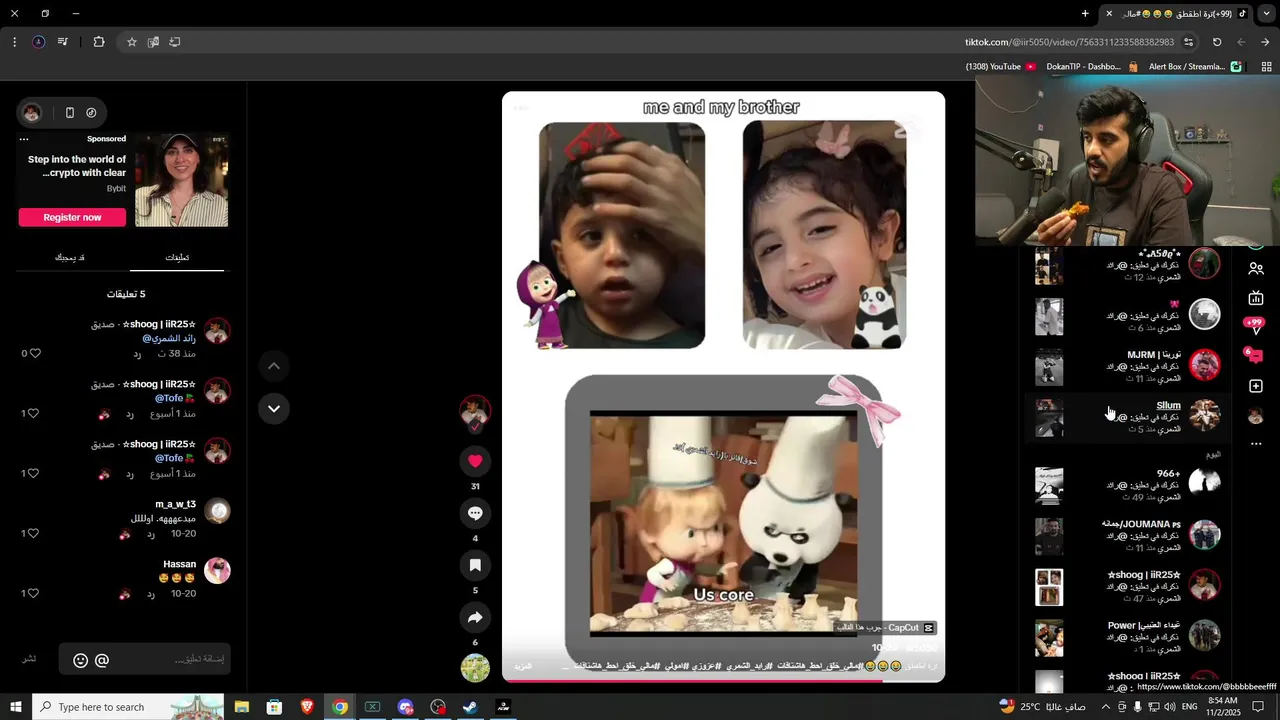1280x720 pixels.
Task: Open the Sllum notification in the activity list
Action: point(1127,417)
